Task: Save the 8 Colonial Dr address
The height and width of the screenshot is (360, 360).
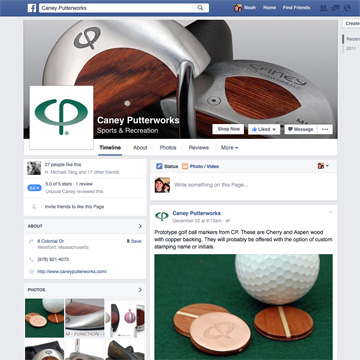Action: [x=134, y=241]
